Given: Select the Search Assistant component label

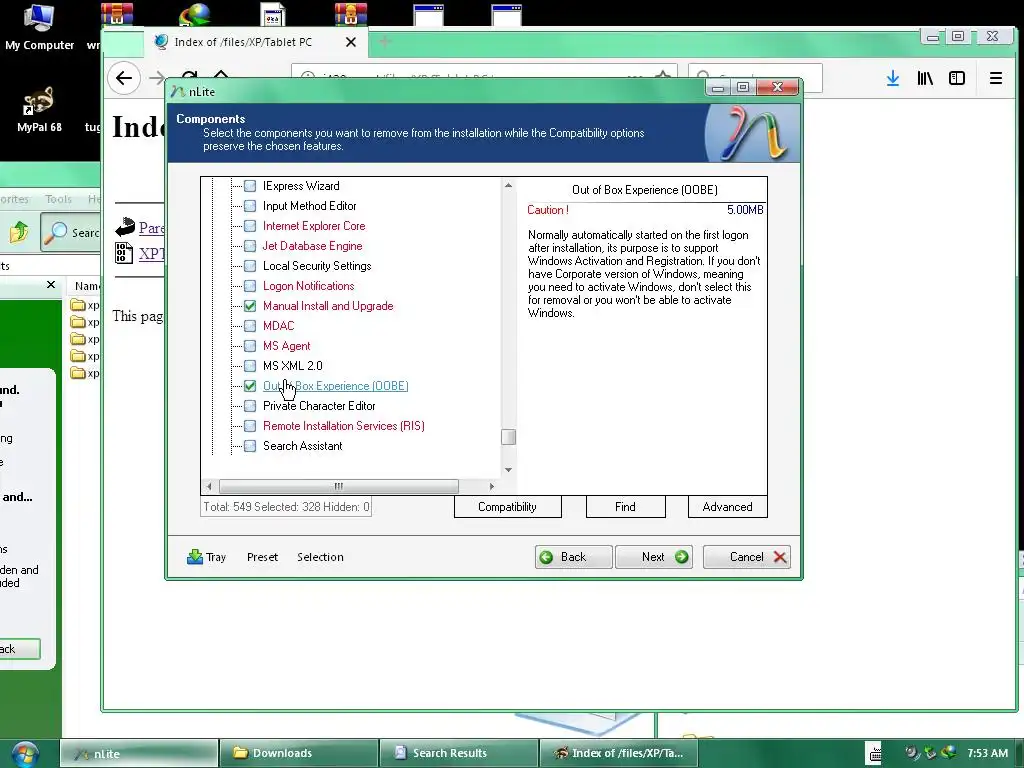Looking at the screenshot, I should click(x=302, y=446).
